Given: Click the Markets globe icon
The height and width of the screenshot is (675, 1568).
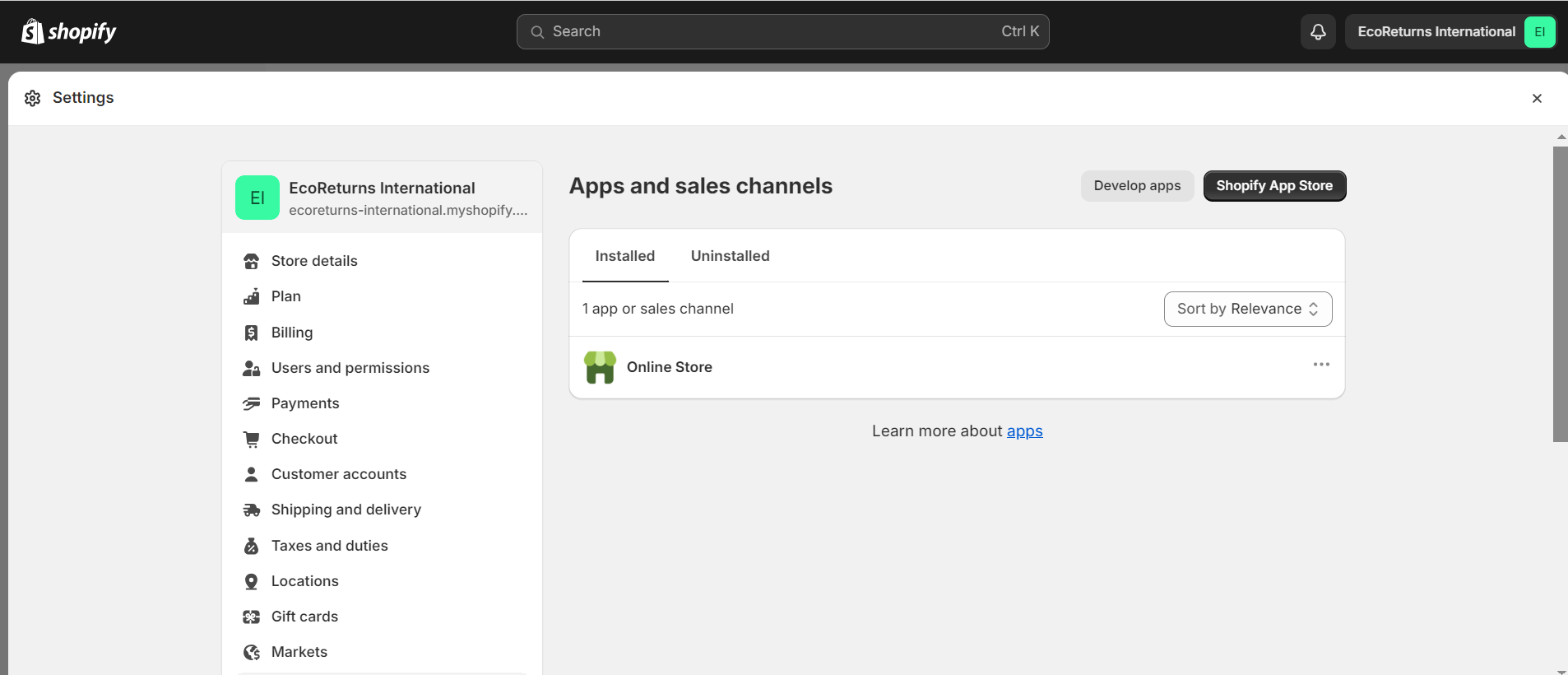Looking at the screenshot, I should [x=252, y=652].
